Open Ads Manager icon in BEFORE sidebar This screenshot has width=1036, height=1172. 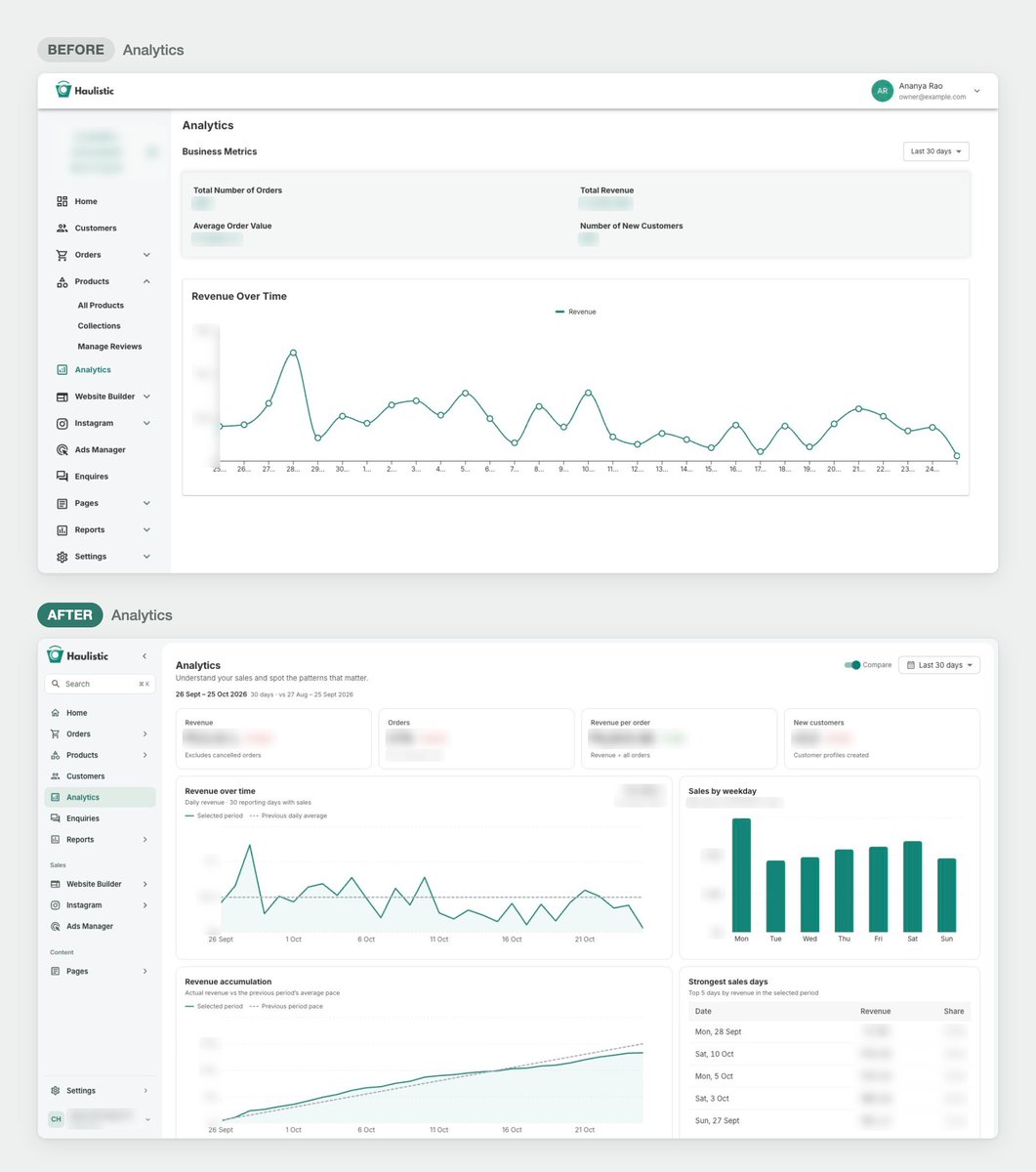click(62, 450)
